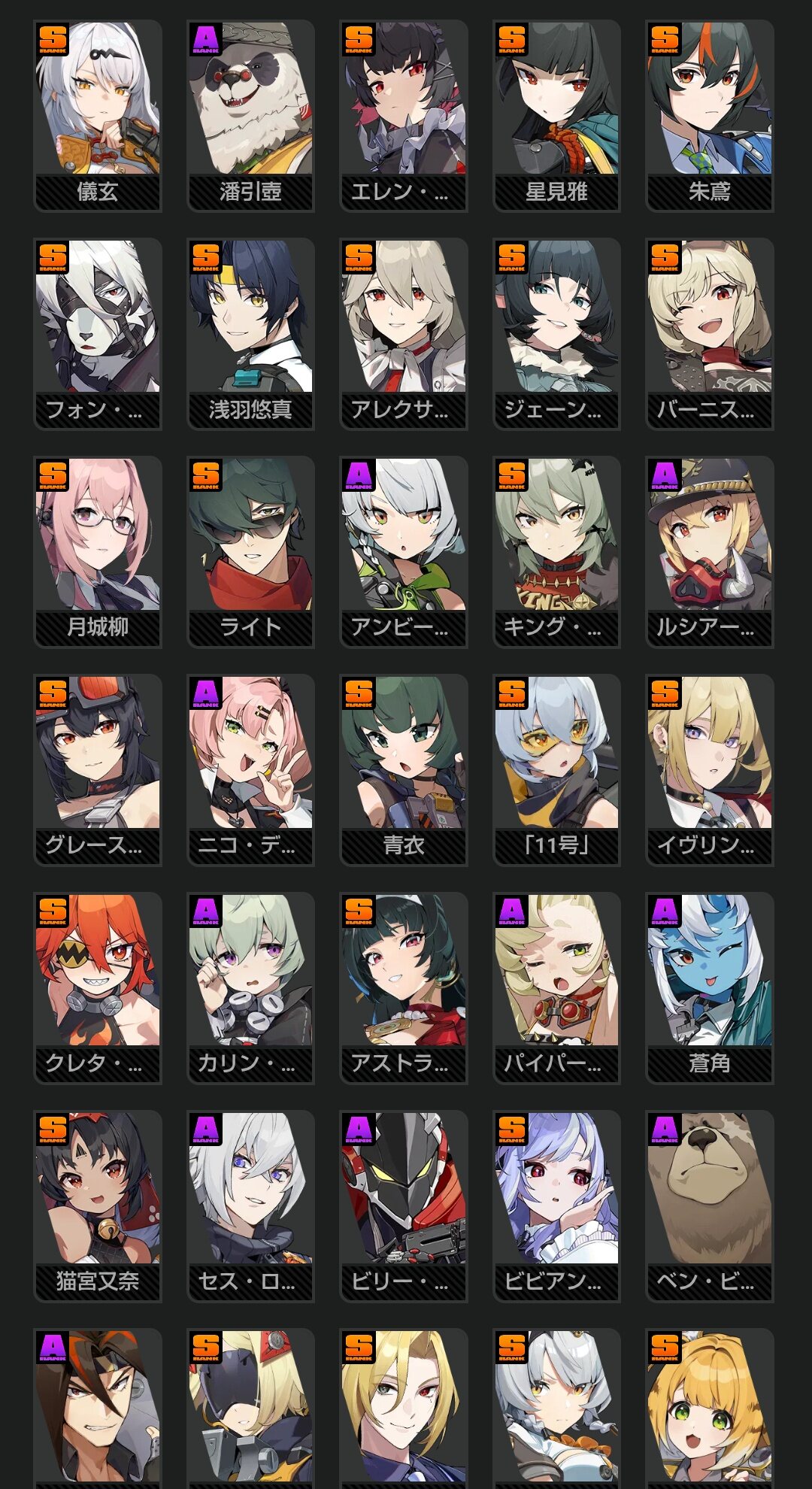Select the 儀玄 character card
Image resolution: width=812 pixels, height=1489 pixels.
(x=98, y=116)
